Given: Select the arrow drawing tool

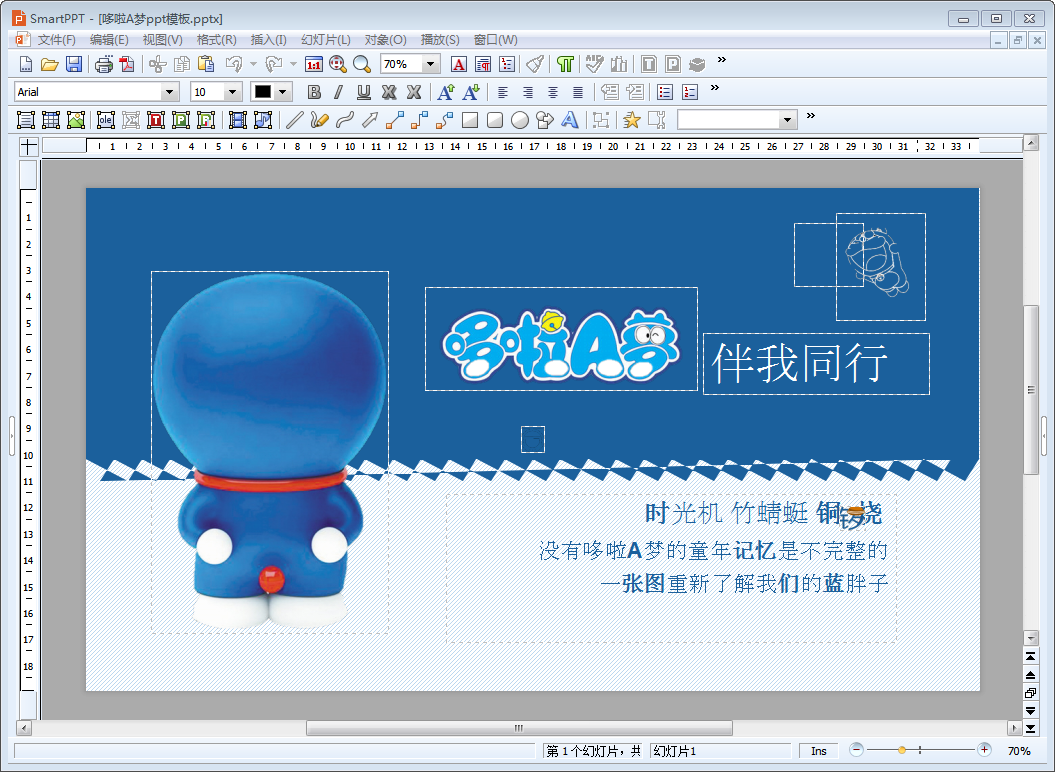Looking at the screenshot, I should pyautogui.click(x=369, y=120).
